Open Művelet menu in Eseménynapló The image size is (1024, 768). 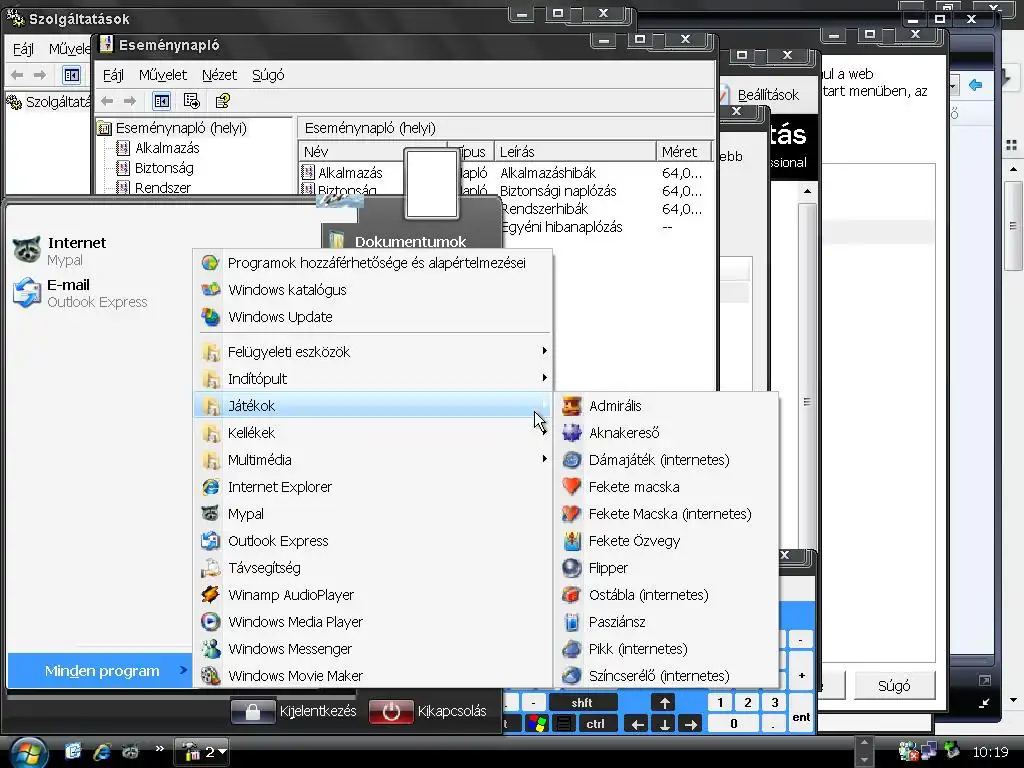163,75
